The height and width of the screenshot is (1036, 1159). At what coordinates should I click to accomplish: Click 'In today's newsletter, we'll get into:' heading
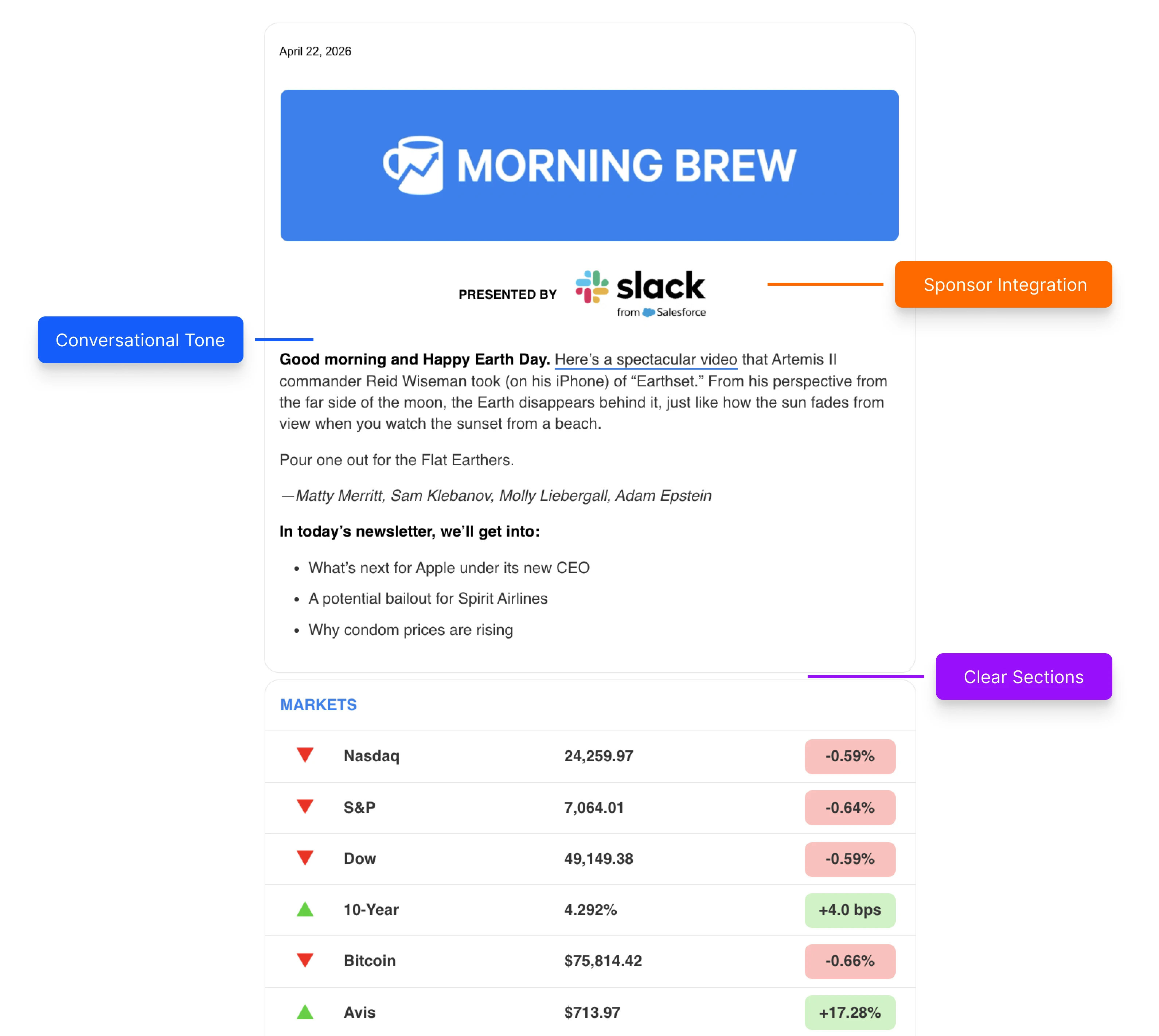(x=409, y=531)
